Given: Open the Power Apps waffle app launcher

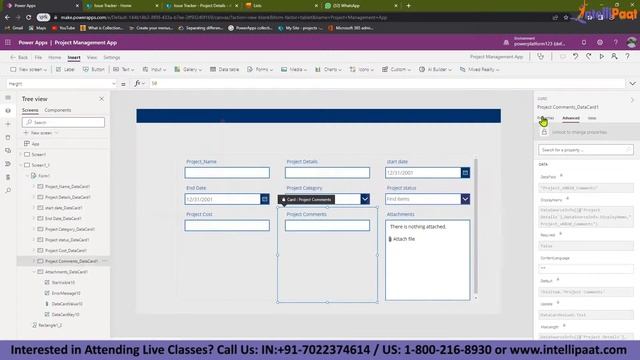Looking at the screenshot, I should (x=8, y=42).
